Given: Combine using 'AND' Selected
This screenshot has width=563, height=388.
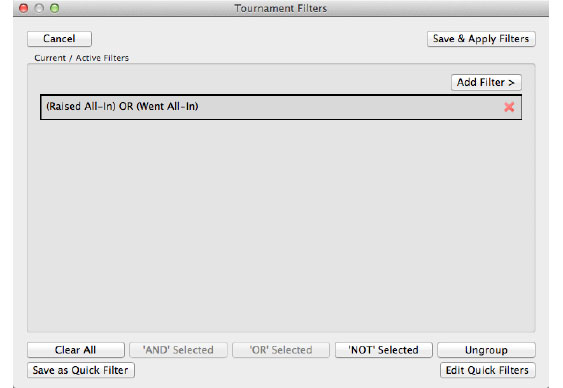Looking at the screenshot, I should coord(178,350).
